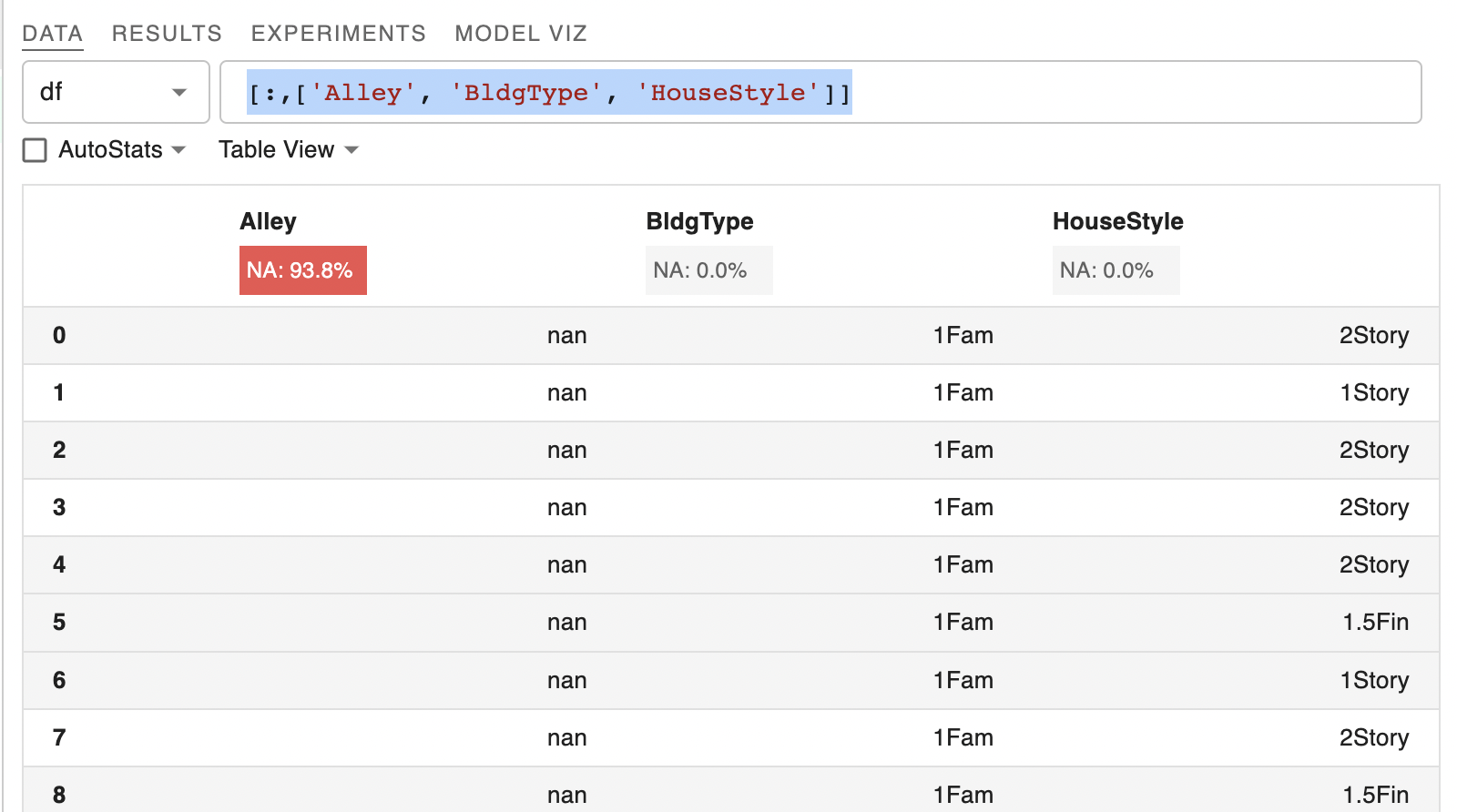Select row index 6
The image size is (1457, 812).
pyautogui.click(x=59, y=681)
